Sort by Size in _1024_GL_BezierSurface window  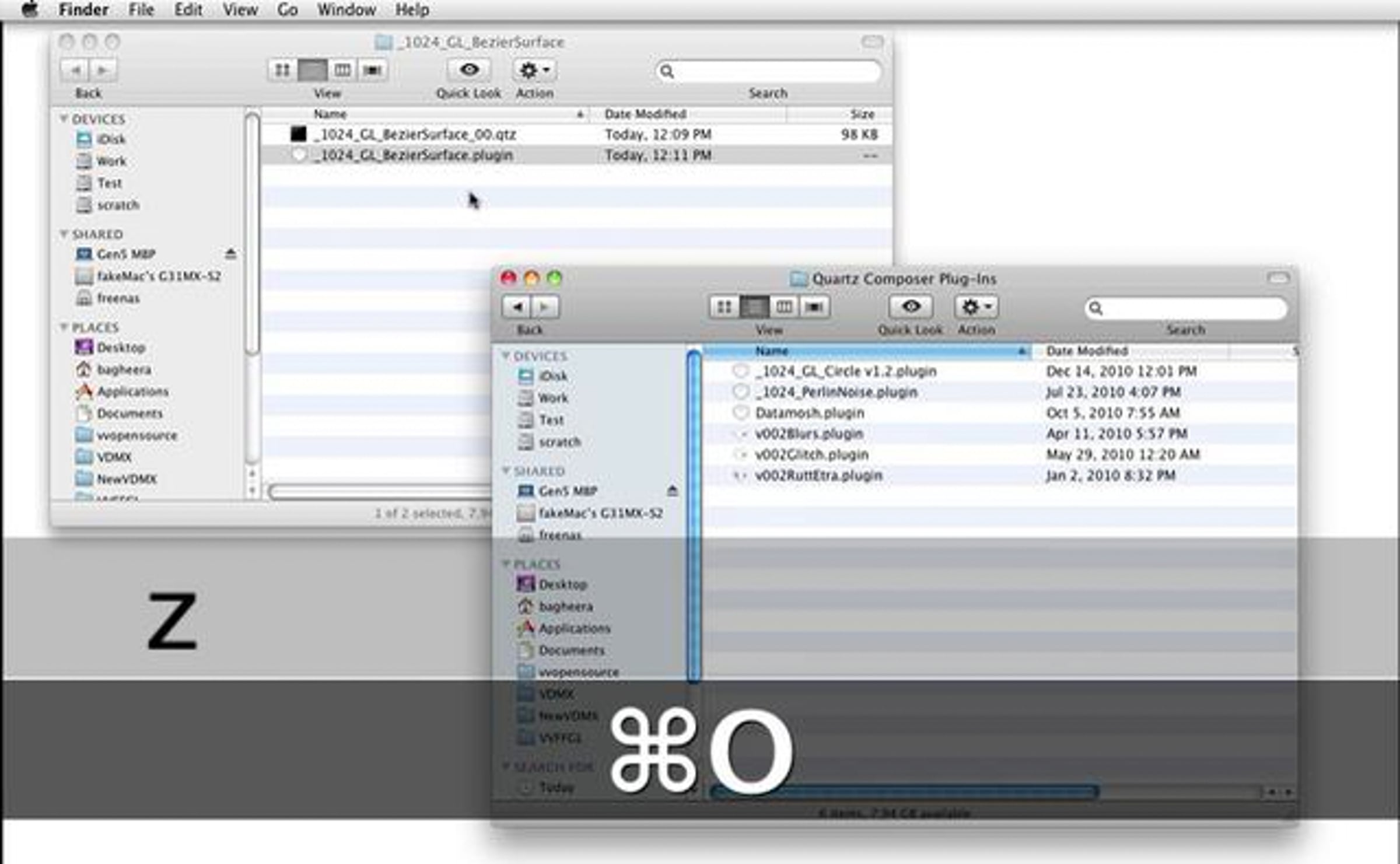click(839, 114)
